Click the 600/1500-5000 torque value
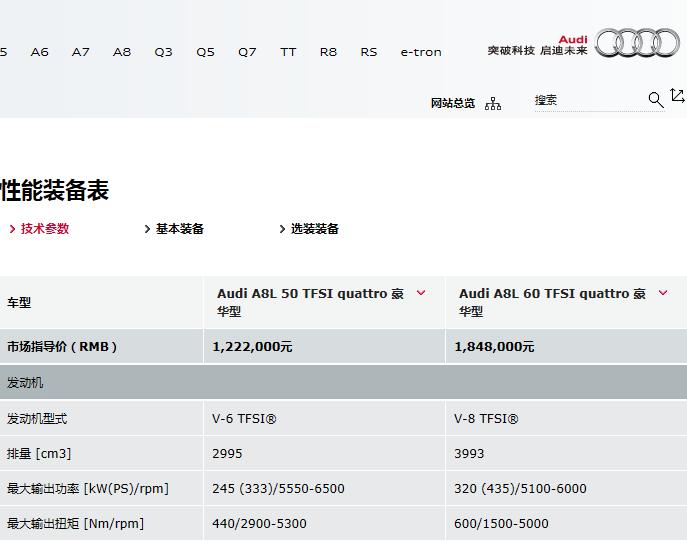This screenshot has width=687, height=541. (x=501, y=523)
